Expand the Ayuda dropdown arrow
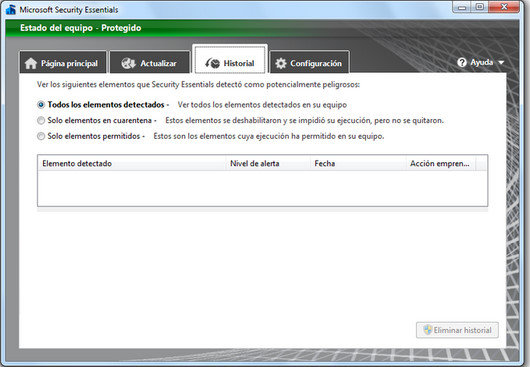The width and height of the screenshot is (530, 367). pyautogui.click(x=501, y=63)
